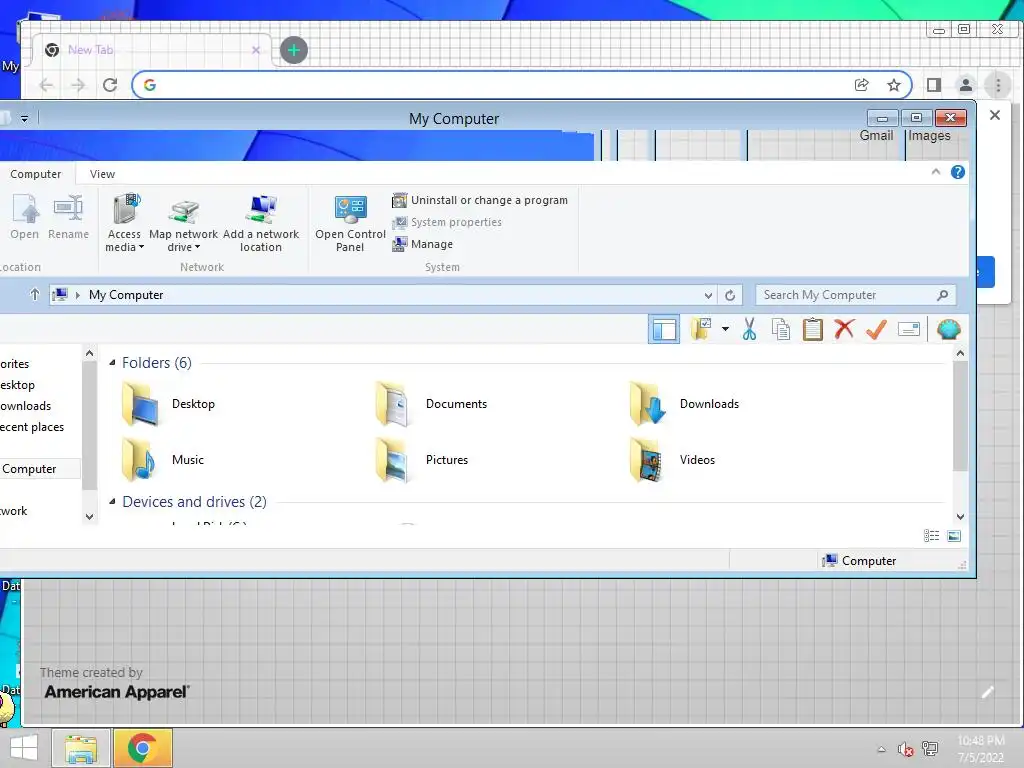Click the orange checkmark Properties icon
1024x768 pixels.
click(876, 329)
